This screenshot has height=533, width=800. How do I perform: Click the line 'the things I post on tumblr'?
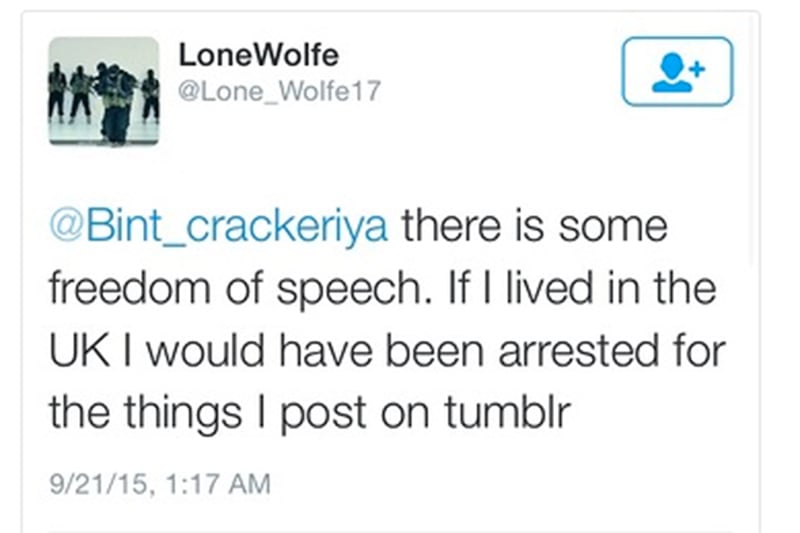[310, 412]
